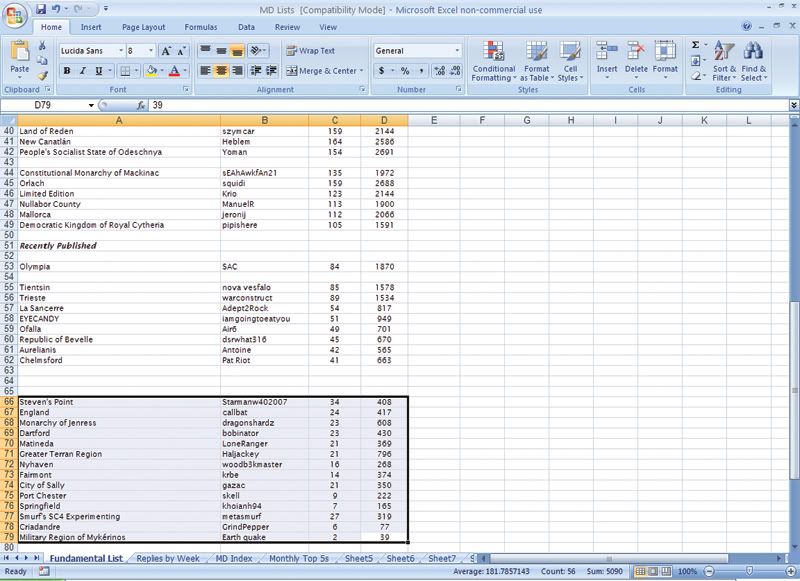Click the Insert cells icon
The width and height of the screenshot is (800, 581).
[x=607, y=52]
